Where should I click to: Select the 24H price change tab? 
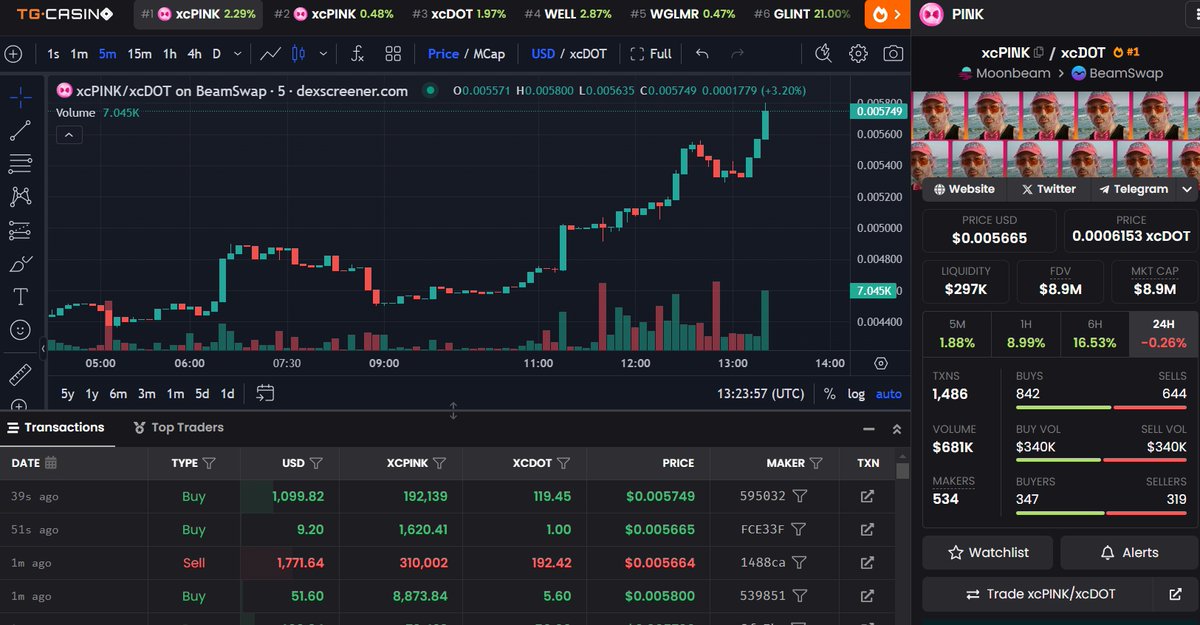pyautogui.click(x=1163, y=334)
